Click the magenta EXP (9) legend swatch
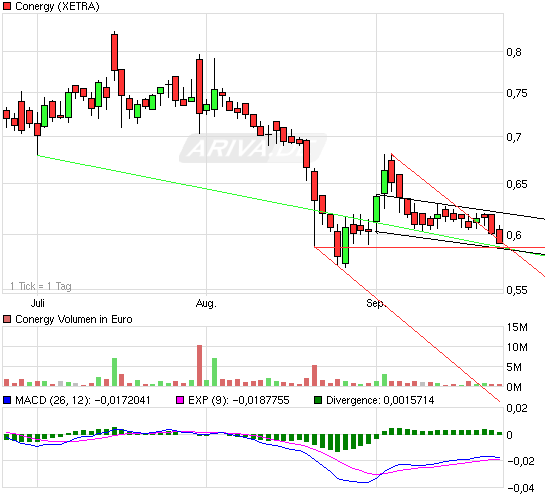The height and width of the screenshot is (496, 545). 180,400
